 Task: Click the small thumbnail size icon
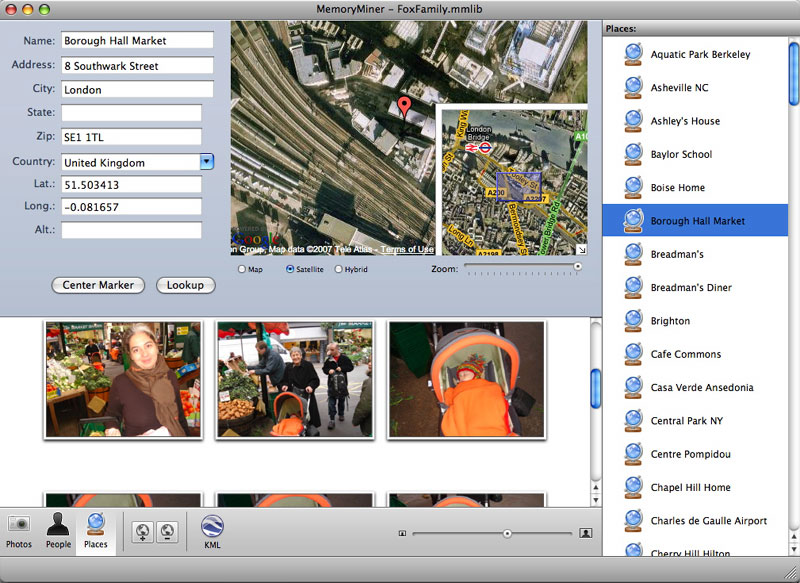tap(402, 534)
